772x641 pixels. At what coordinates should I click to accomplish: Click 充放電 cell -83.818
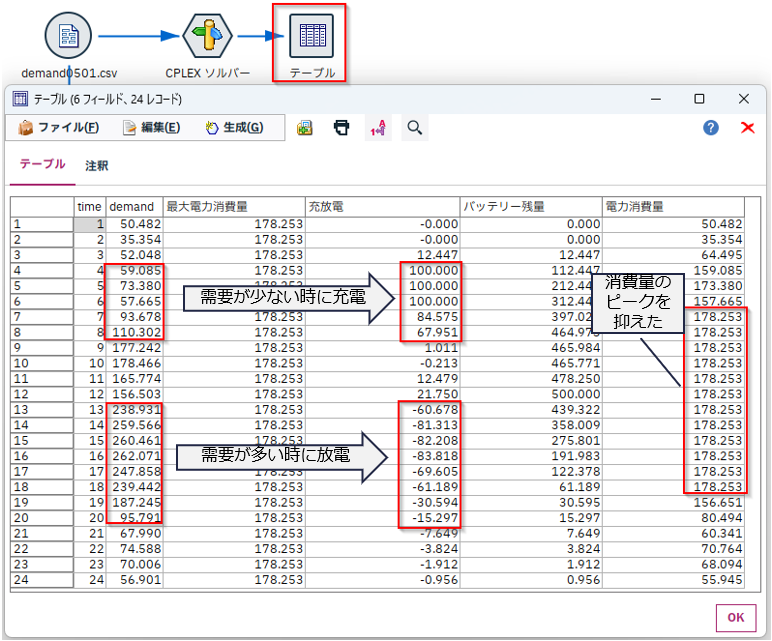pos(383,456)
